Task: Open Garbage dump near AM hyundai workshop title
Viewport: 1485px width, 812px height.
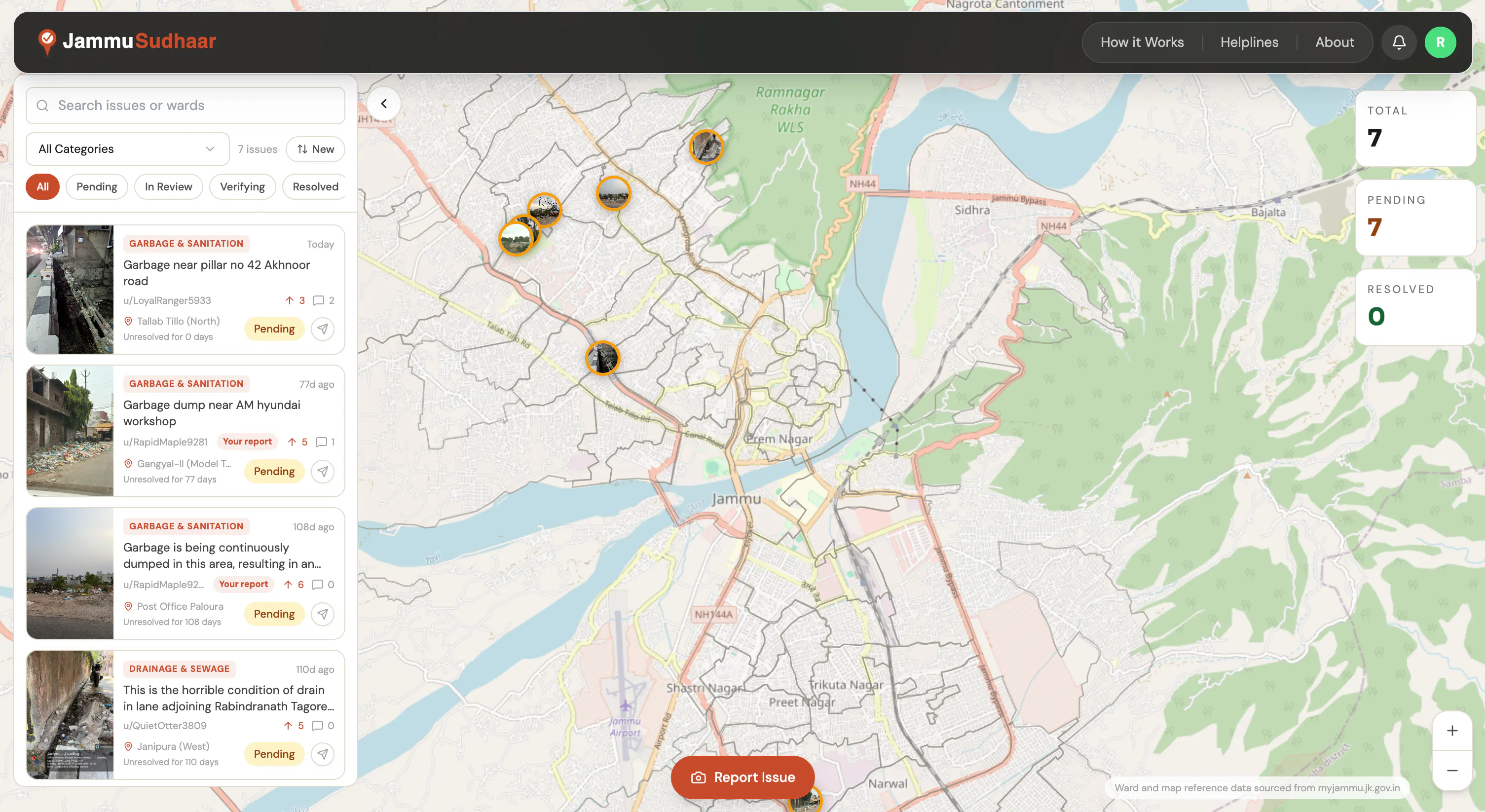Action: pyautogui.click(x=212, y=412)
